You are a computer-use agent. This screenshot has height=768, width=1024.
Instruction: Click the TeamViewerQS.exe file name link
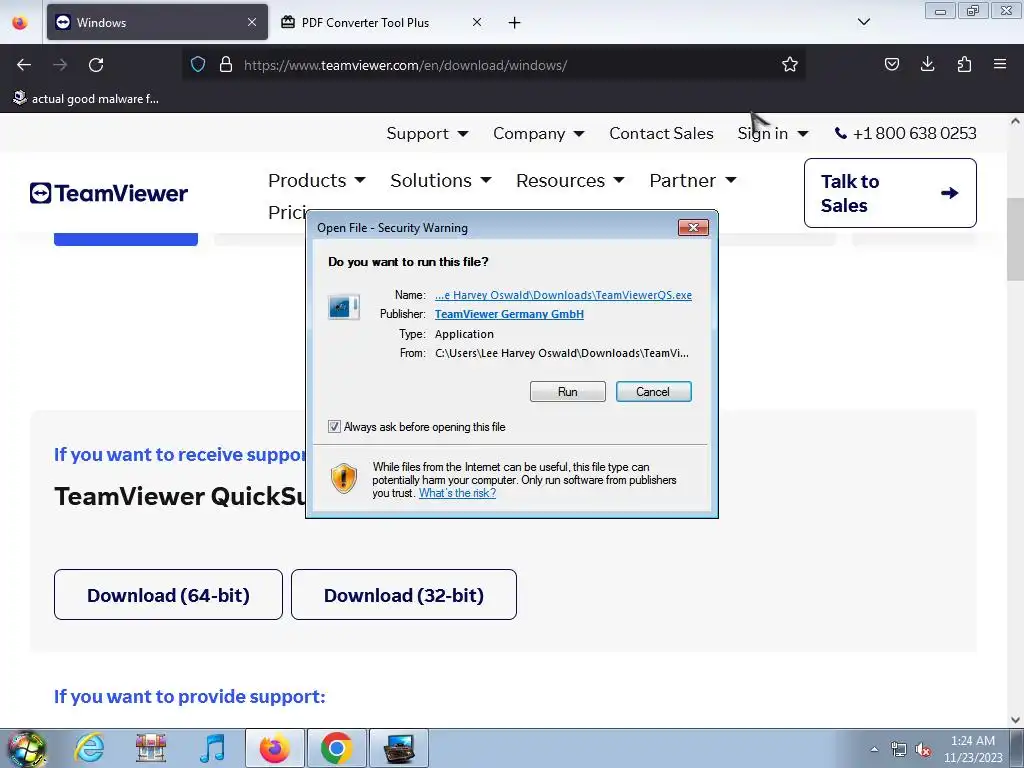tap(563, 295)
